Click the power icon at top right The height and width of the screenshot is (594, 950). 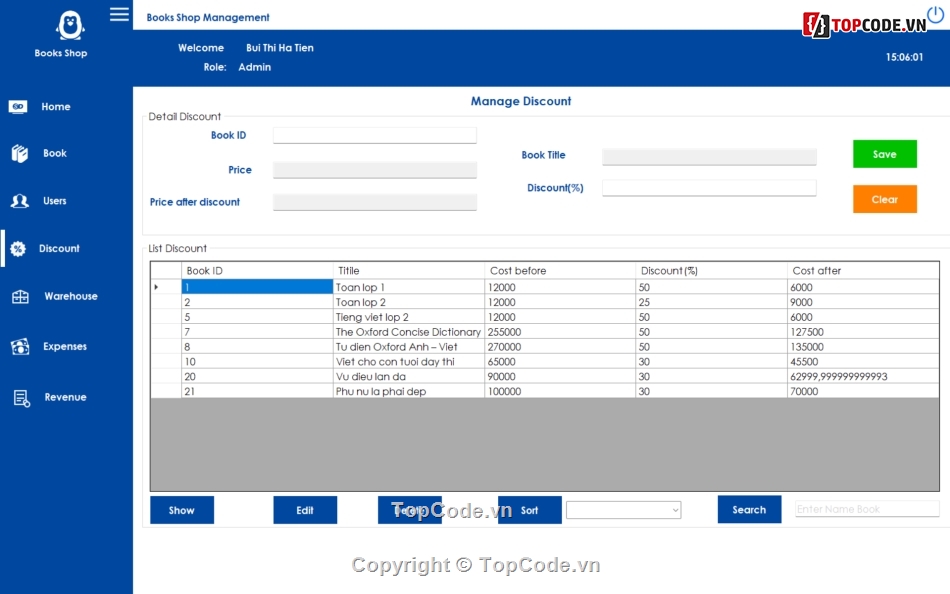[x=935, y=14]
